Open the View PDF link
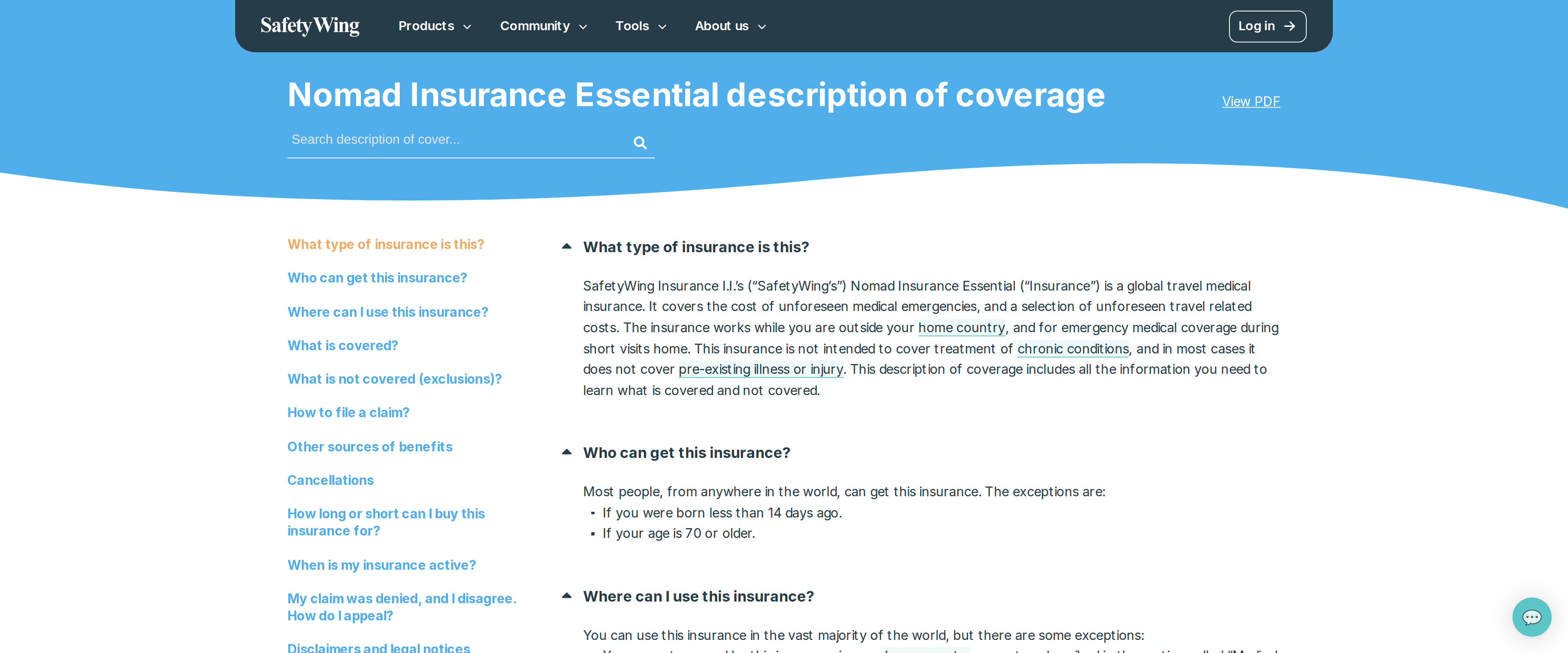1568x653 pixels. point(1251,102)
